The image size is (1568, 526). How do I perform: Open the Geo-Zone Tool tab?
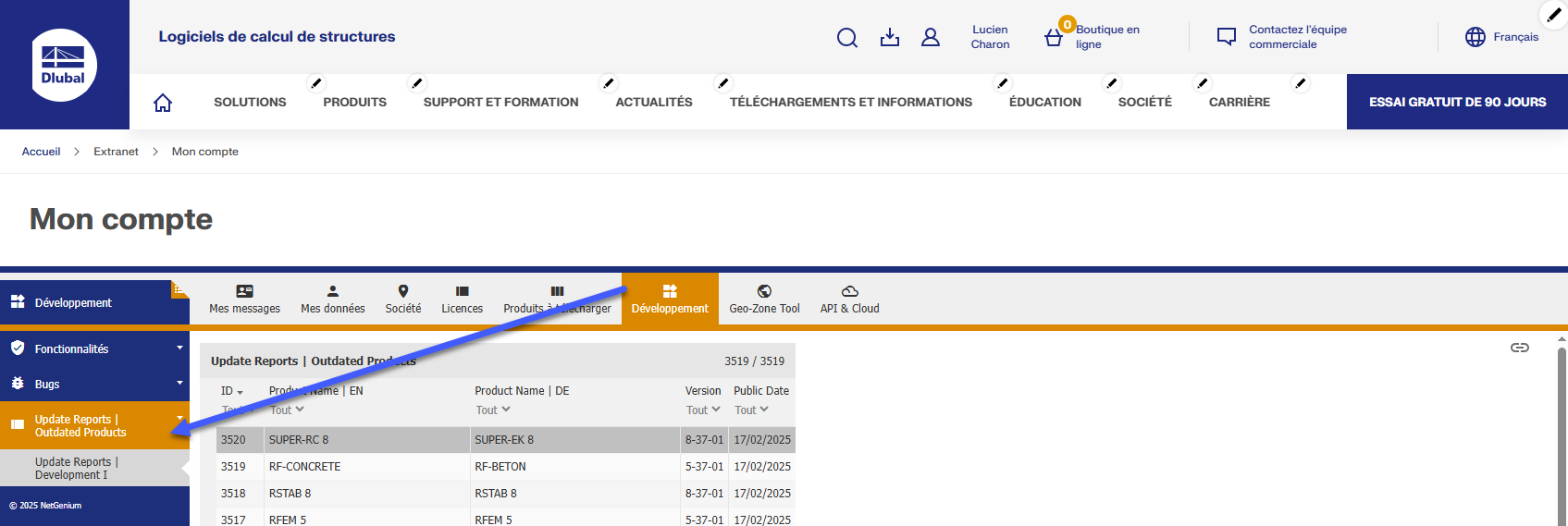click(764, 300)
